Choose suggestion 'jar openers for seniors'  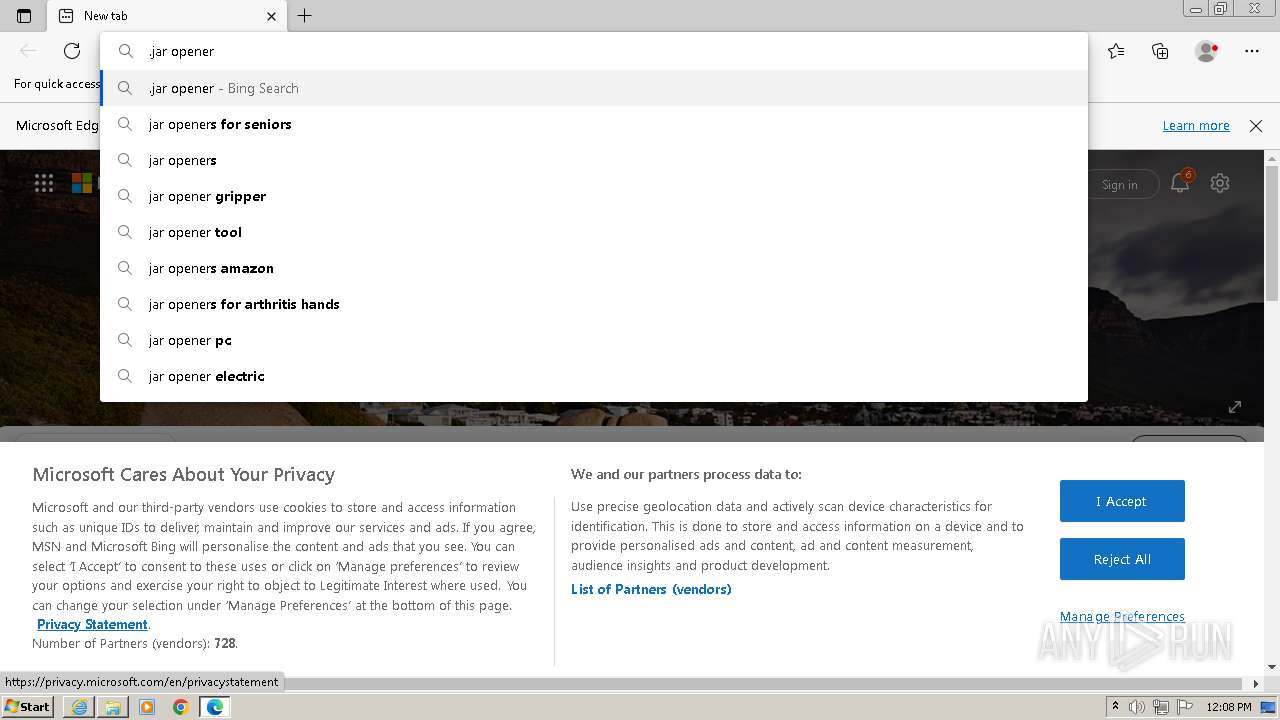click(594, 124)
